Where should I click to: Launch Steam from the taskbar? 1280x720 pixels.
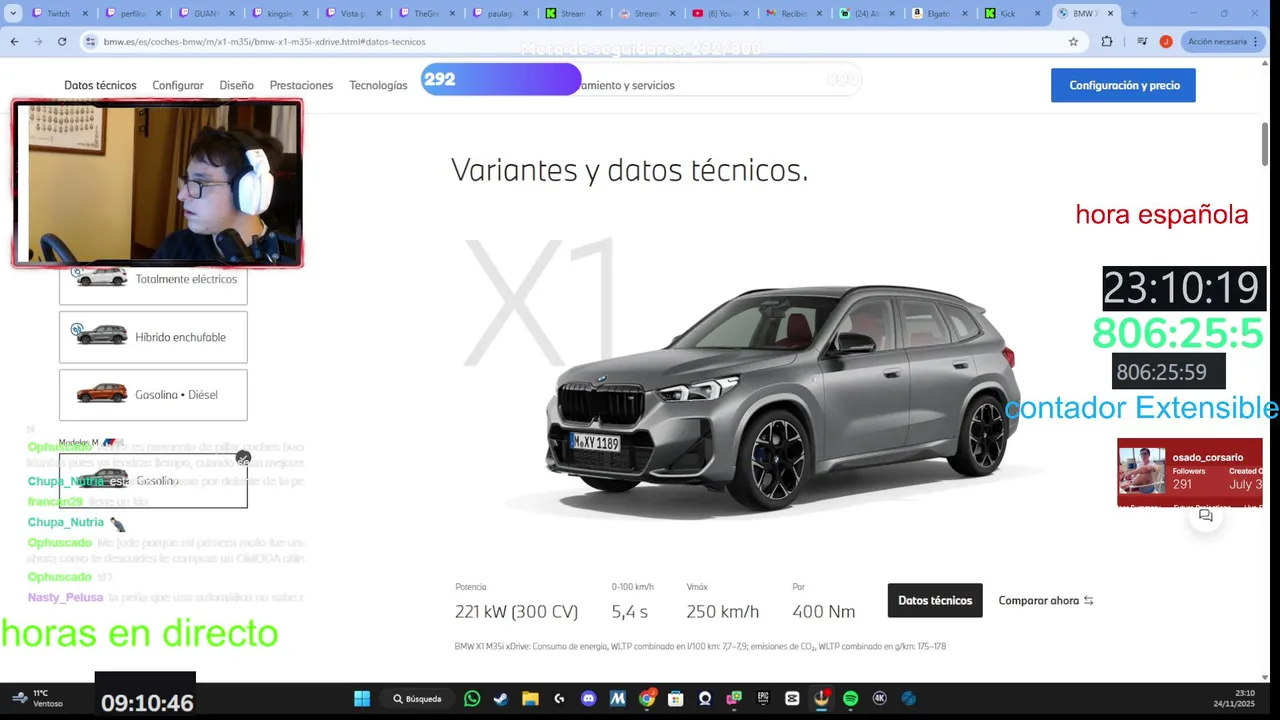pyautogui.click(x=501, y=699)
